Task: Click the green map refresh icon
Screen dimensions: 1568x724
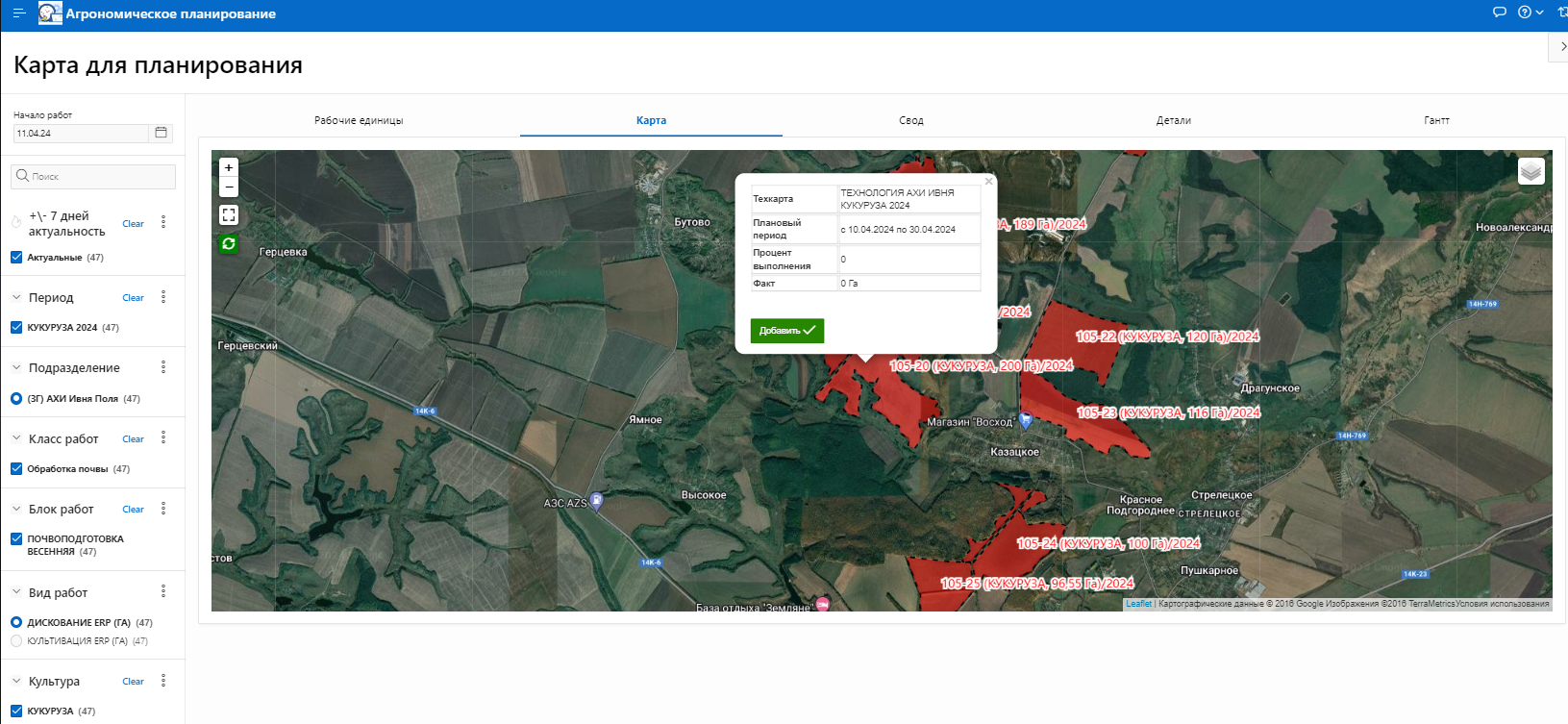Action: pos(229,244)
